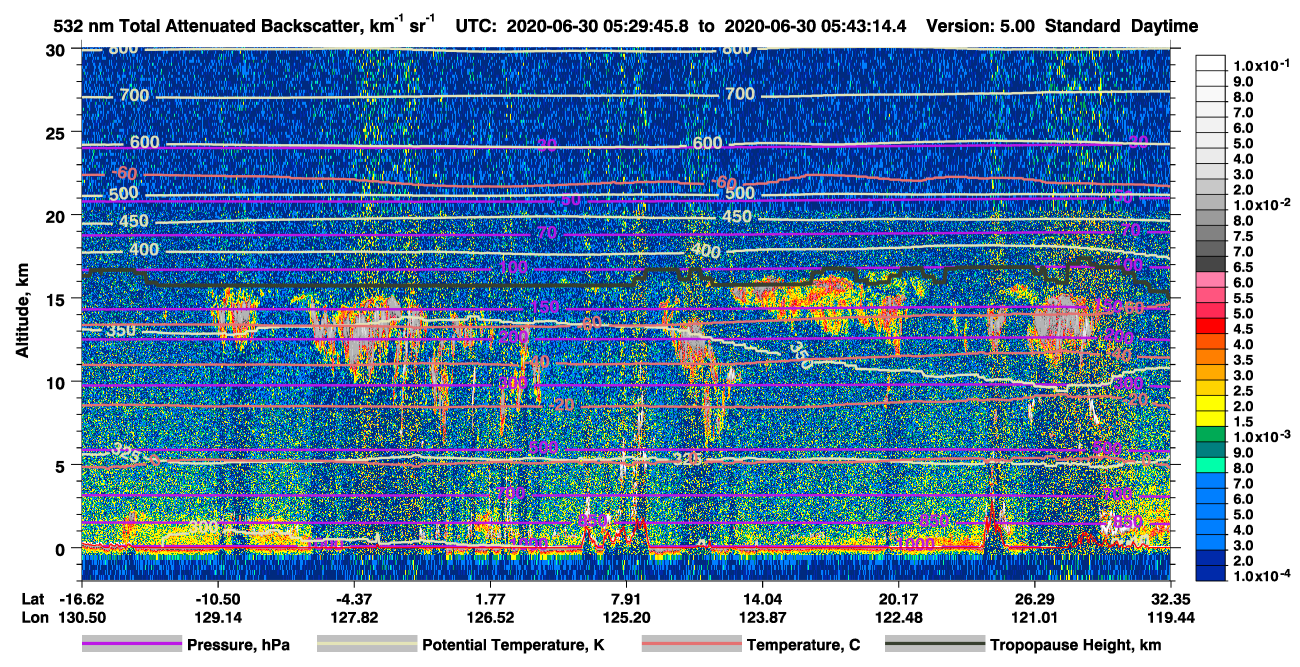The height and width of the screenshot is (667, 1300).
Task: Click latitude value 1.77
Action: [x=490, y=598]
